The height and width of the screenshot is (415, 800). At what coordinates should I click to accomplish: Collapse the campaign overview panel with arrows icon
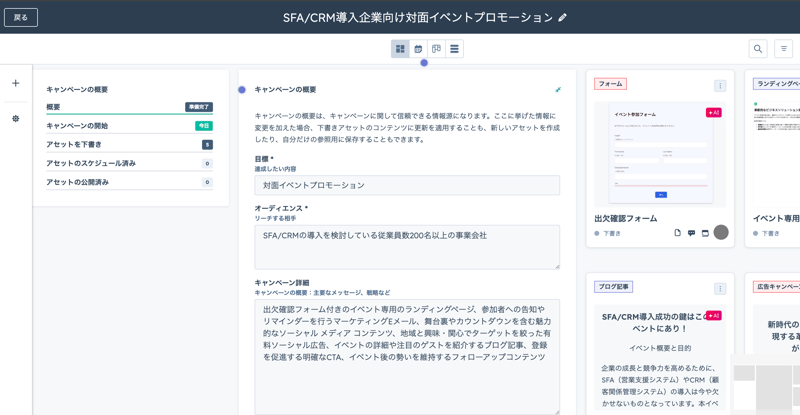pyautogui.click(x=558, y=90)
